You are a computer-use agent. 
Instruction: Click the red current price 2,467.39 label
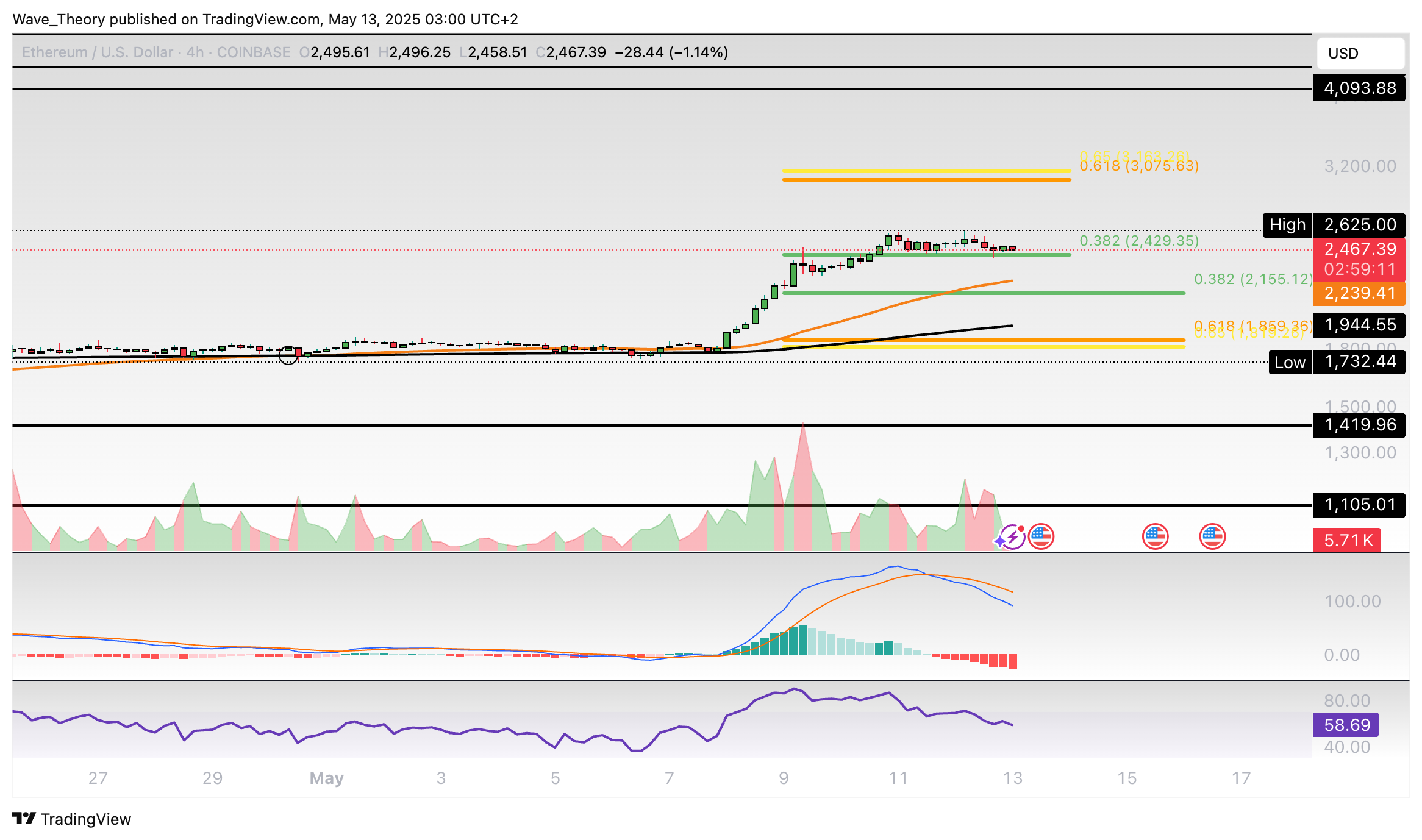pyautogui.click(x=1359, y=249)
